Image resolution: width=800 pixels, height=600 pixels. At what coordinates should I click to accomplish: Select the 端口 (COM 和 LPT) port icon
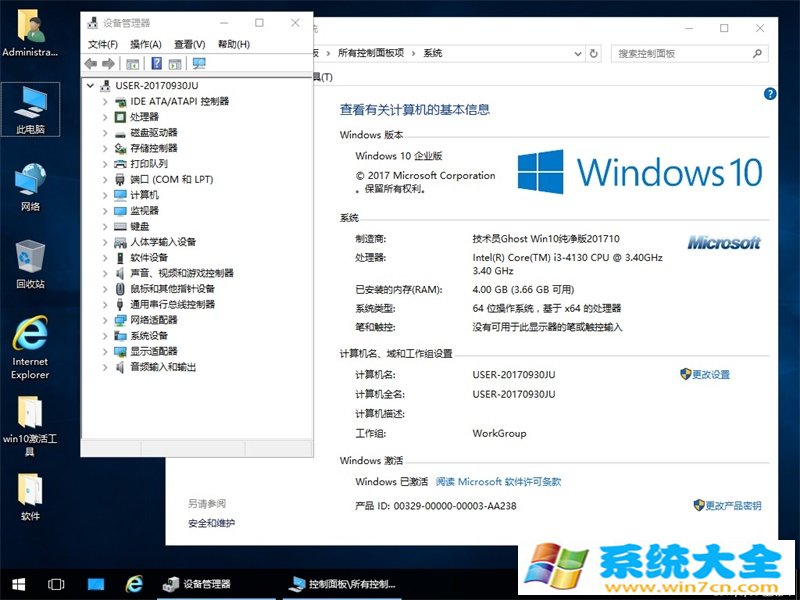pyautogui.click(x=120, y=180)
